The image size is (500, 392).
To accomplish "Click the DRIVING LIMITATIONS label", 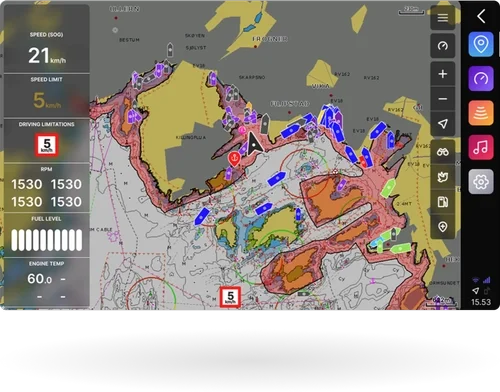I will point(46,124).
